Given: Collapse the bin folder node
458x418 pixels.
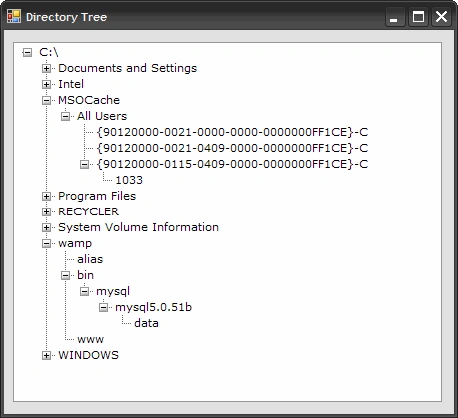Looking at the screenshot, I should pyautogui.click(x=65, y=275).
